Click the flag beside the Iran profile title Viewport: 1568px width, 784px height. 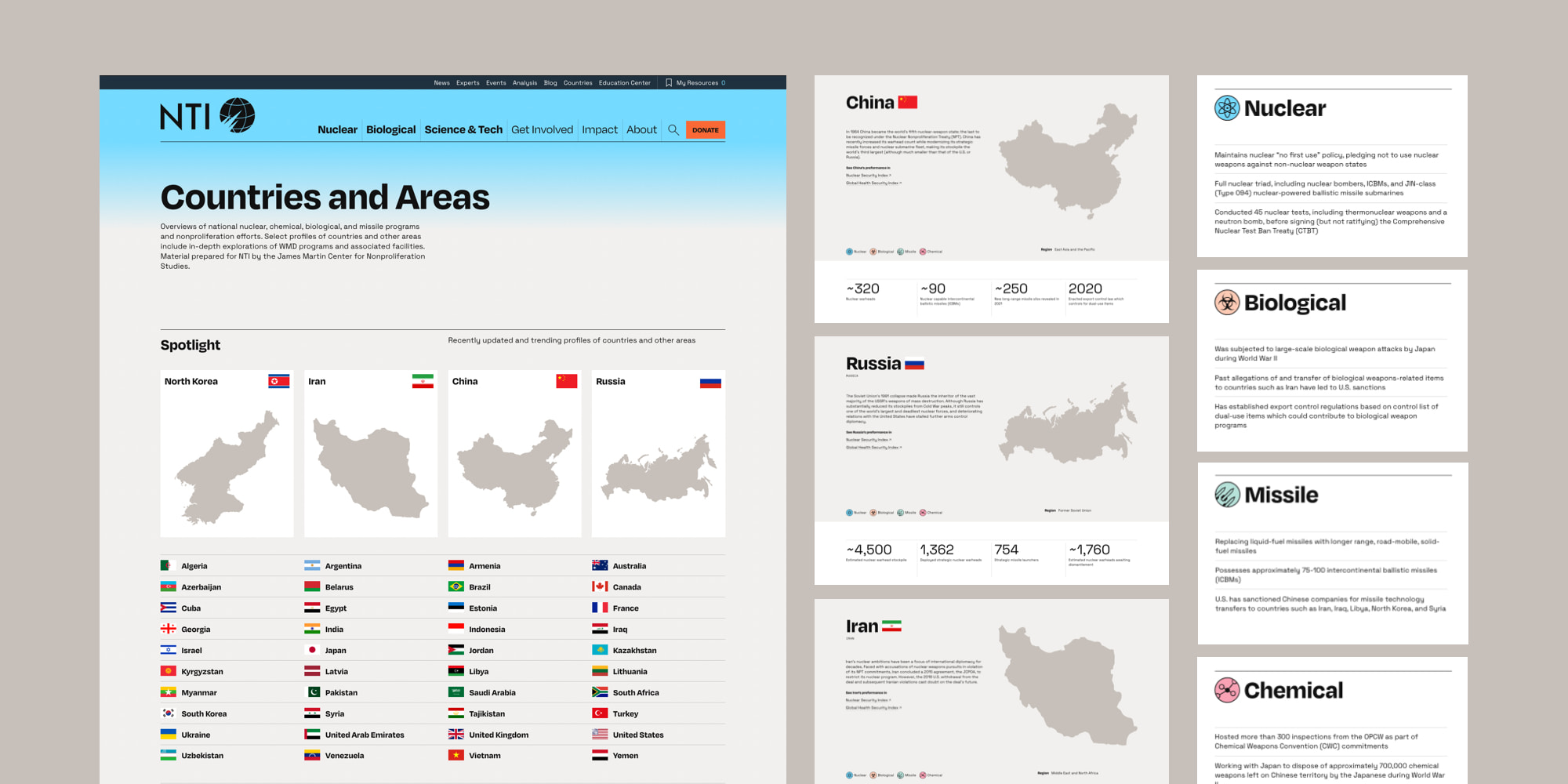click(x=891, y=626)
